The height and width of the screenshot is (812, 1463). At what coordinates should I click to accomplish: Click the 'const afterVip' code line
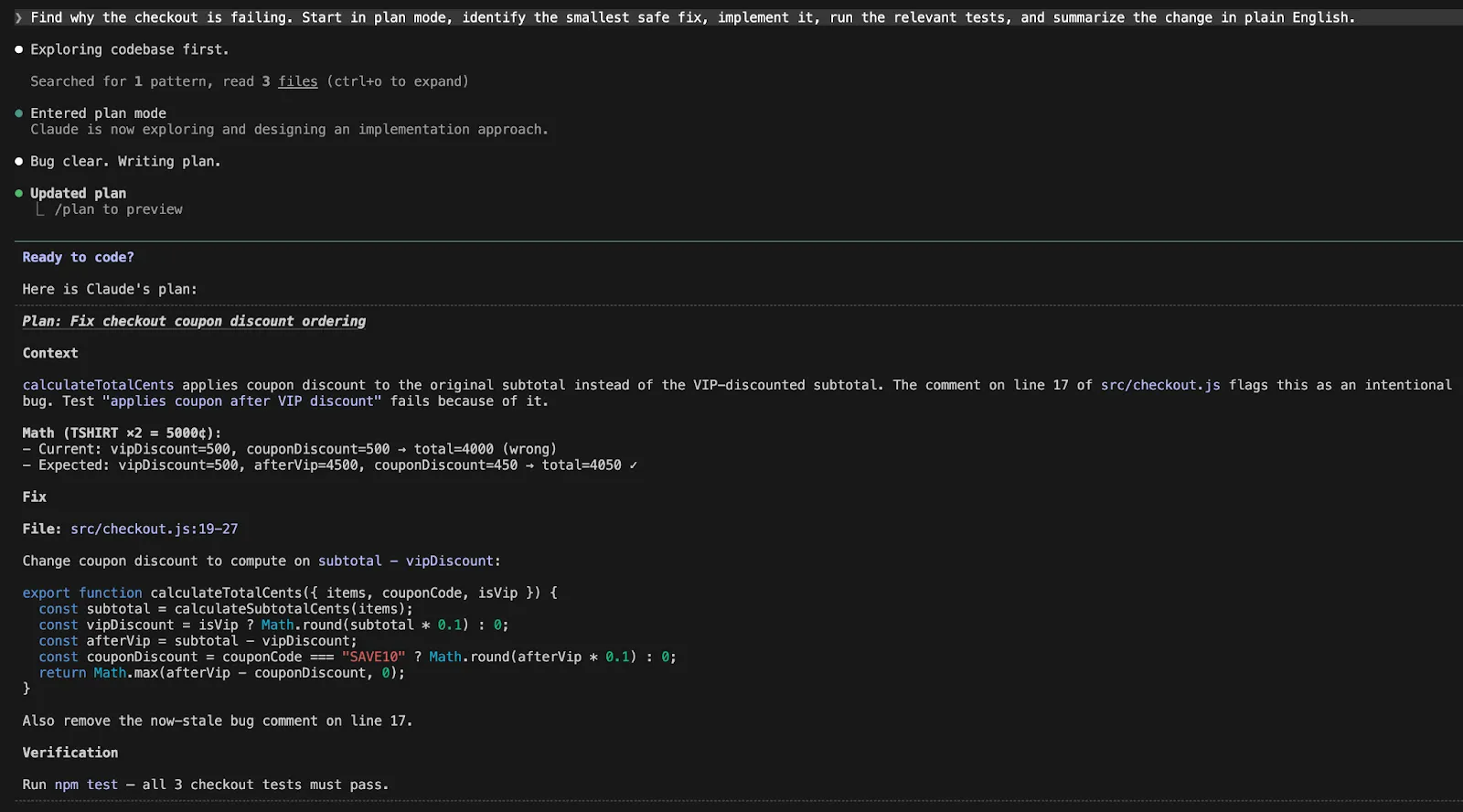coord(198,641)
